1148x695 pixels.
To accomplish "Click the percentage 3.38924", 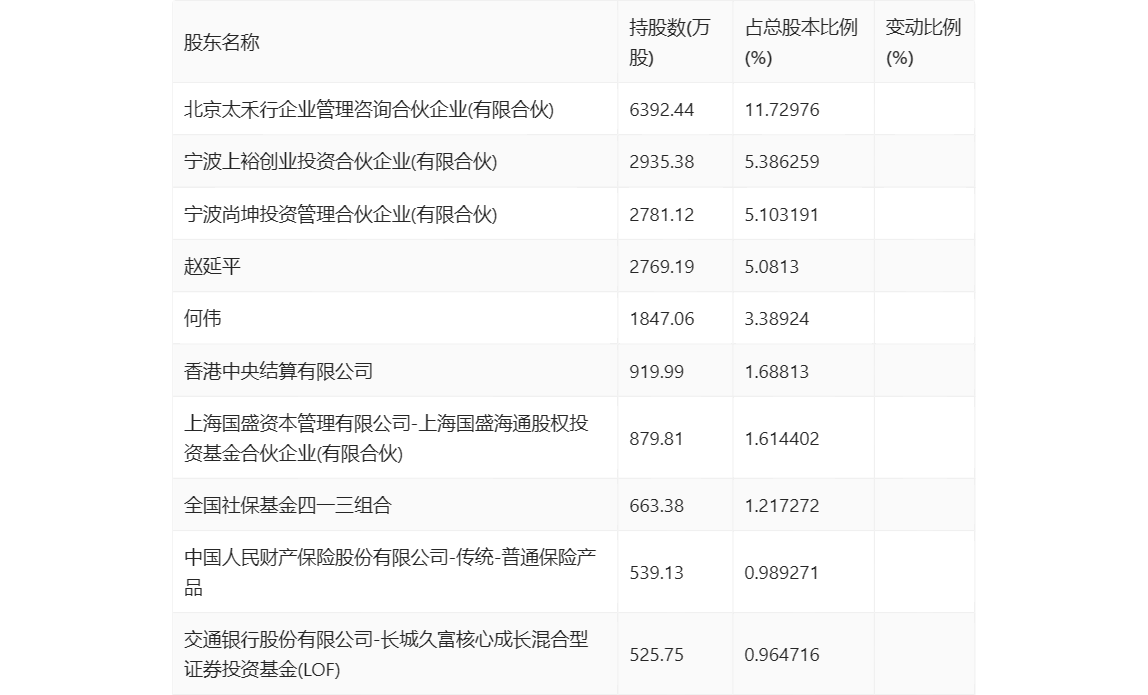I will 777,319.
